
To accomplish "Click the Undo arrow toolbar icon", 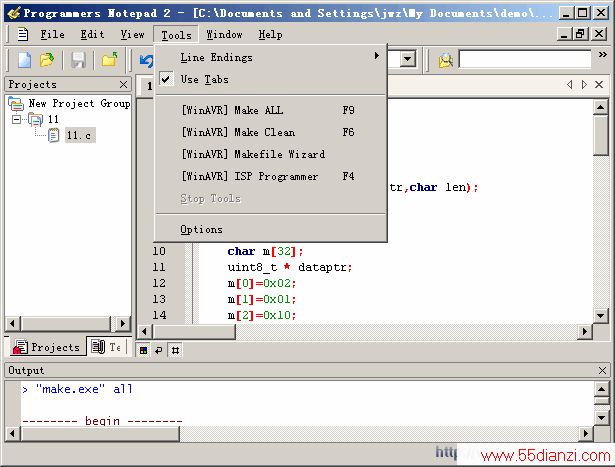I will pyautogui.click(x=146, y=60).
